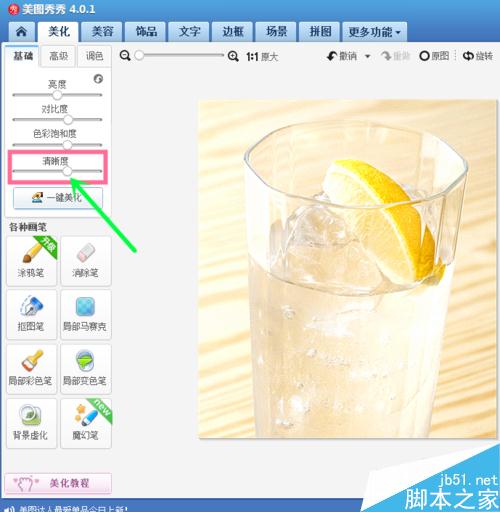
Task: Switch to the 饰品 tab
Action: (x=146, y=32)
